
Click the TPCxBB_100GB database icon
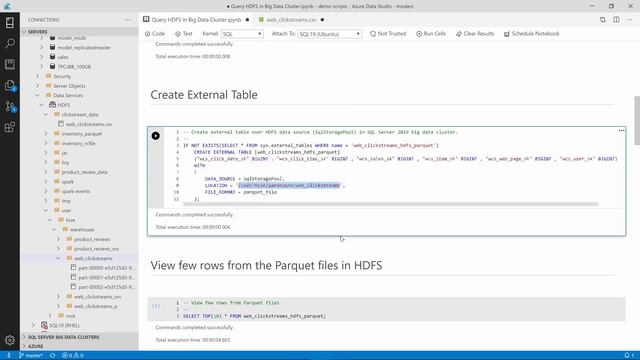52,66
